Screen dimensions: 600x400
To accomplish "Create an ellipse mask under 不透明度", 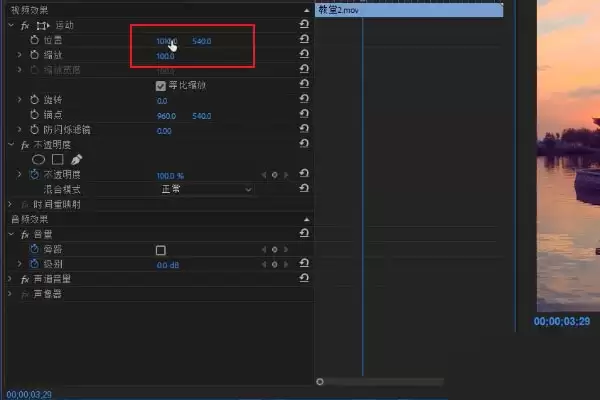I will [x=38, y=159].
